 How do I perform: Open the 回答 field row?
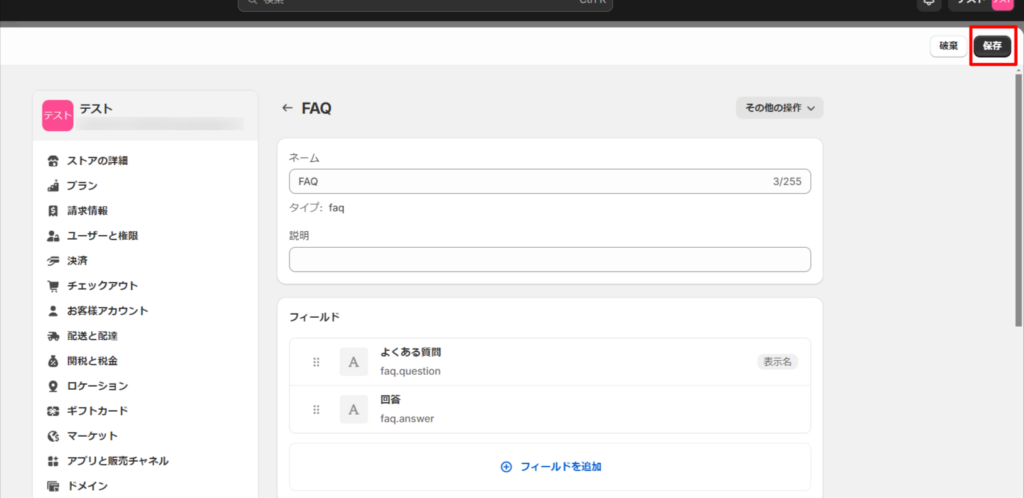550,409
